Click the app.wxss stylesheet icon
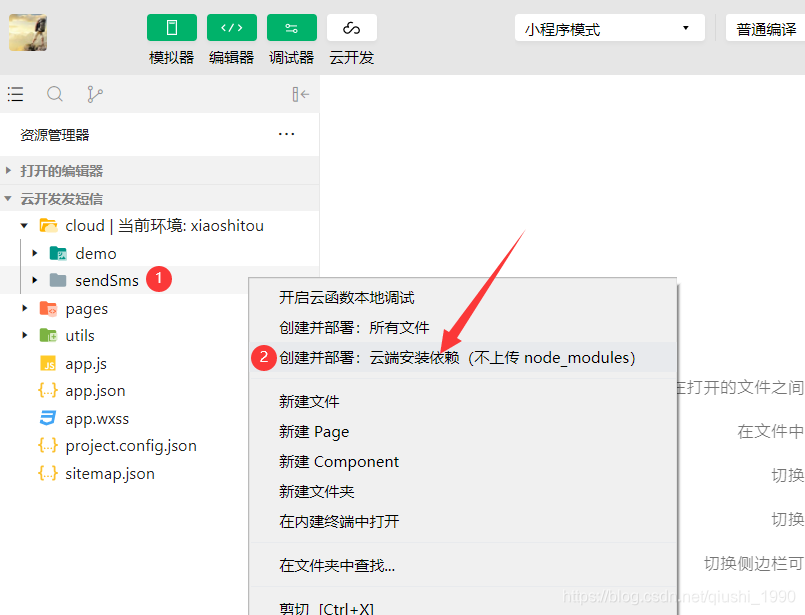This screenshot has width=805, height=615. coord(48,418)
